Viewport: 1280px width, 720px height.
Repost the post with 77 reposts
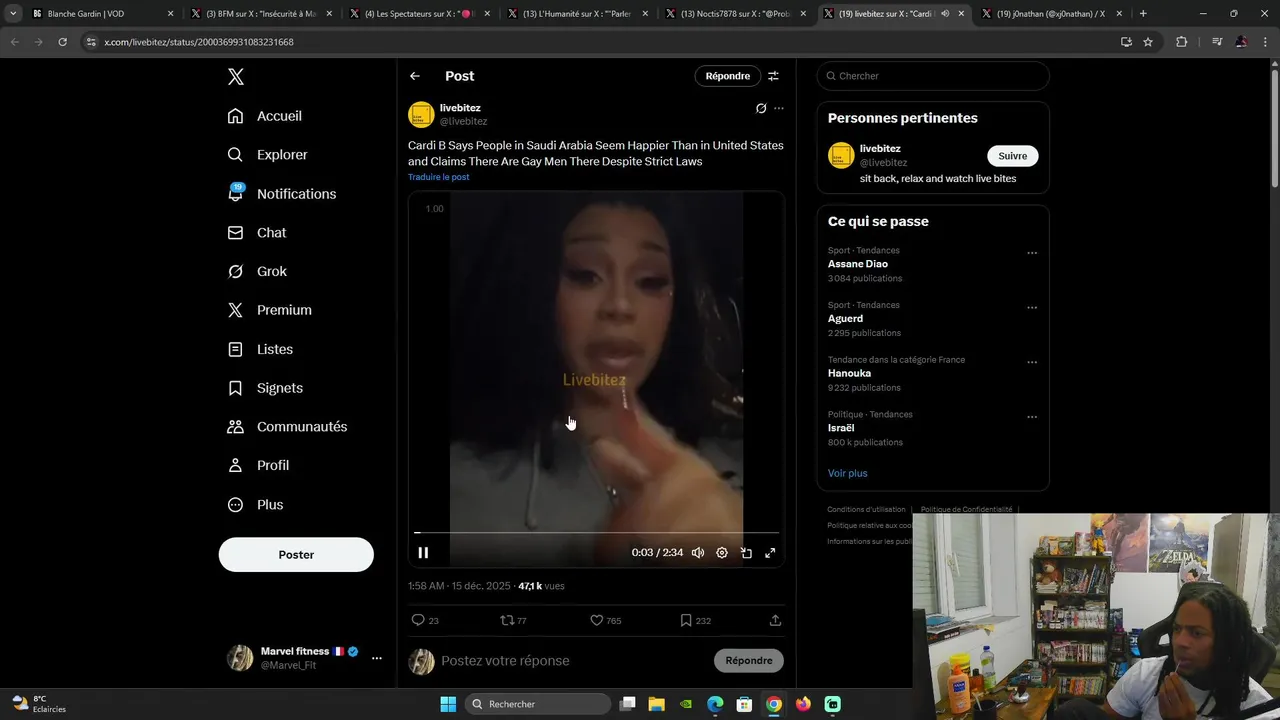[513, 620]
